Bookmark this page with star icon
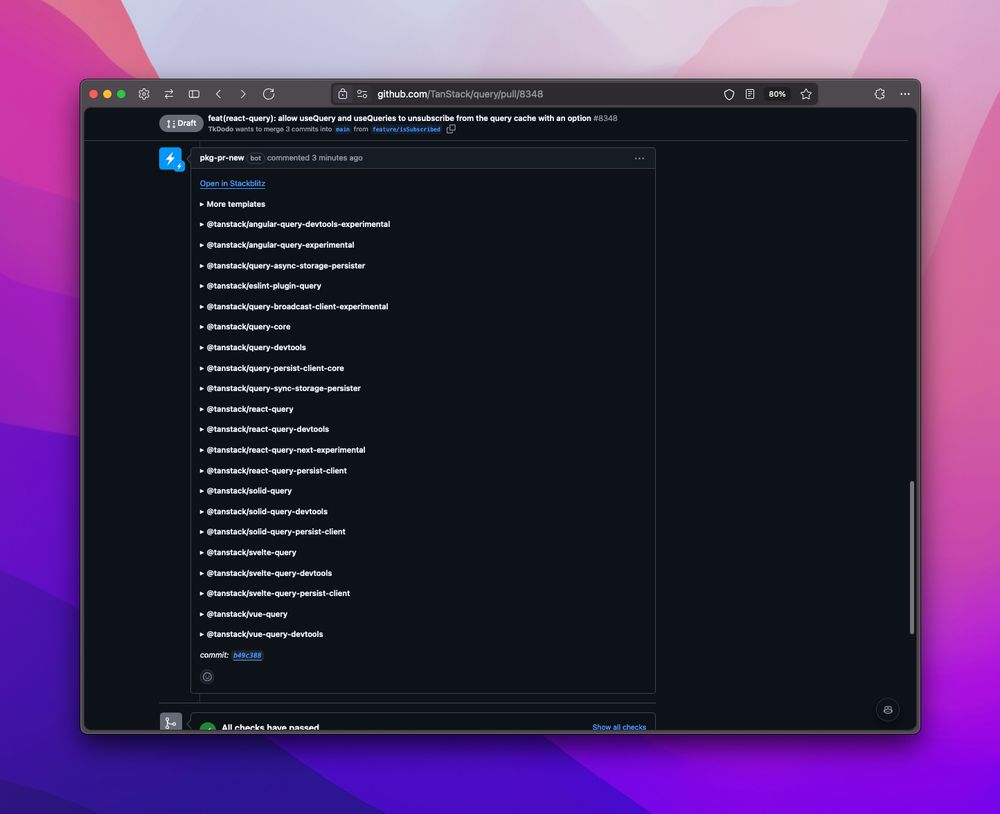 pyautogui.click(x=806, y=94)
